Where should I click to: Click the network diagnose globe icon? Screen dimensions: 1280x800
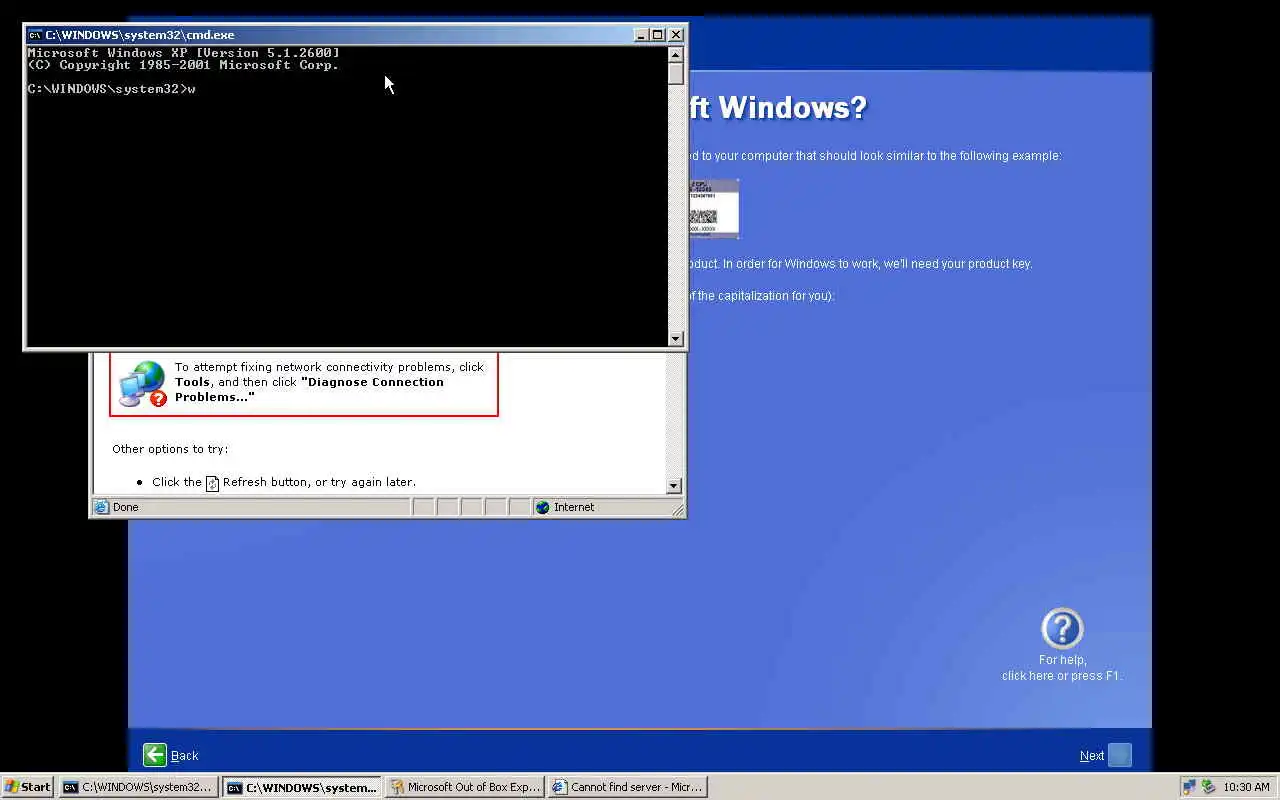[142, 383]
